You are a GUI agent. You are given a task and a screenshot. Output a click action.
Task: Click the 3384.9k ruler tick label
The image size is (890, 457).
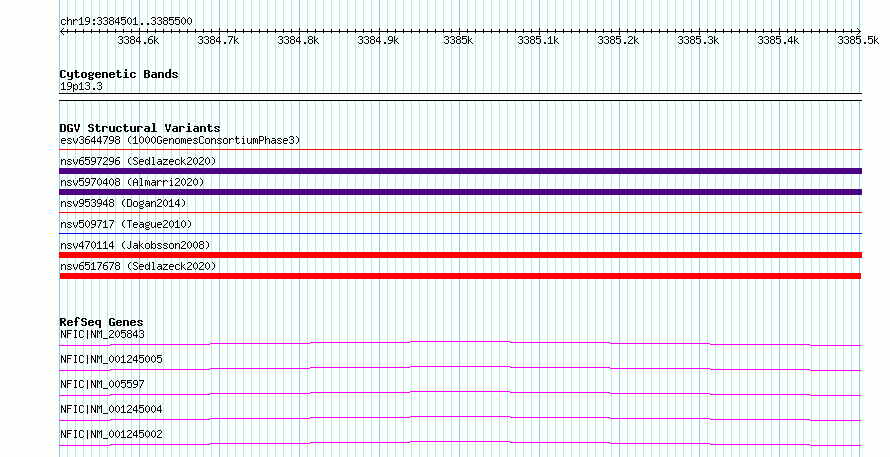point(378,40)
